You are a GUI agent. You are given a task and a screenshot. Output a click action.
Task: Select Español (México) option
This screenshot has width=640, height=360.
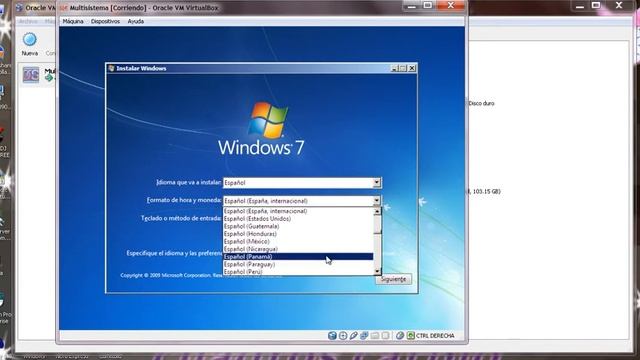[x=298, y=241]
